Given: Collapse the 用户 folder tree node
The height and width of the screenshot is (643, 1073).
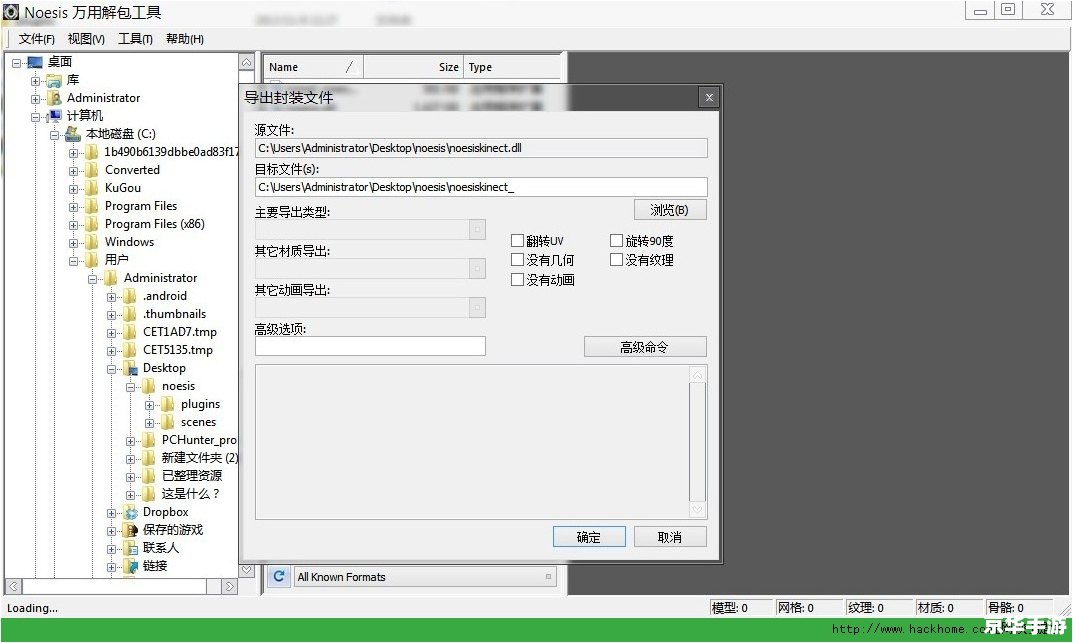Looking at the screenshot, I should pyautogui.click(x=73, y=261).
